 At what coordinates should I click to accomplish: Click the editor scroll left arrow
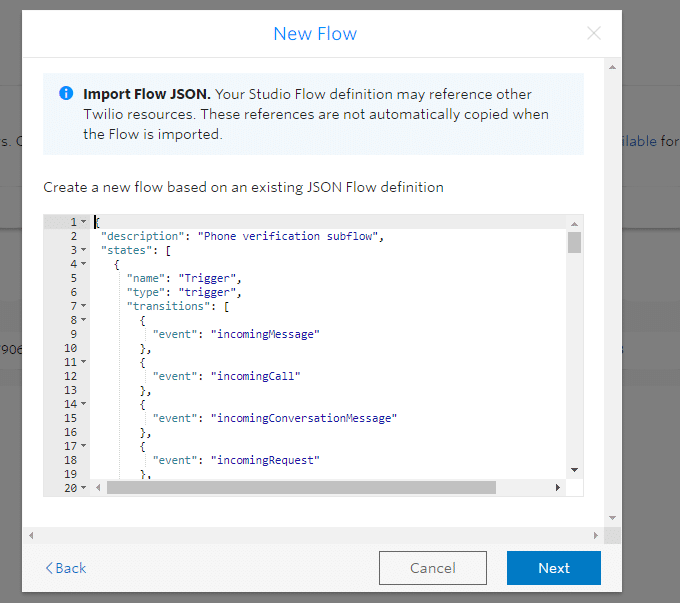coord(98,488)
